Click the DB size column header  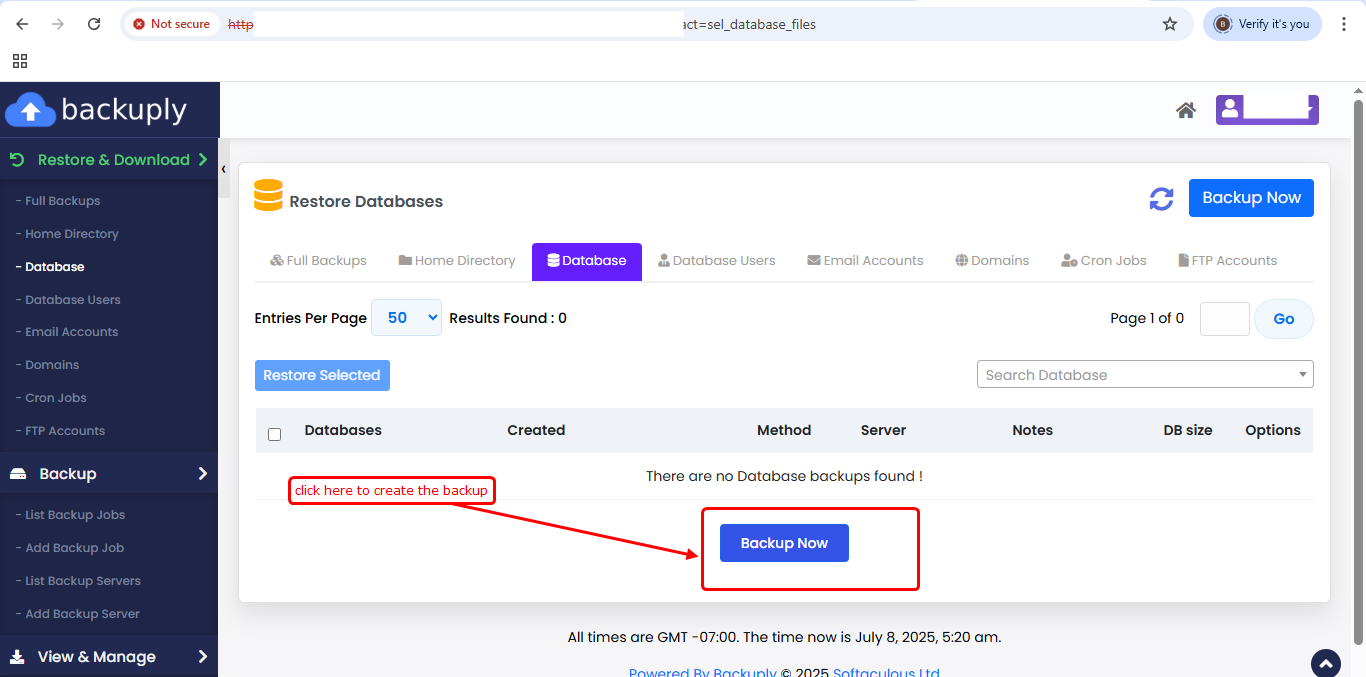(x=1188, y=430)
